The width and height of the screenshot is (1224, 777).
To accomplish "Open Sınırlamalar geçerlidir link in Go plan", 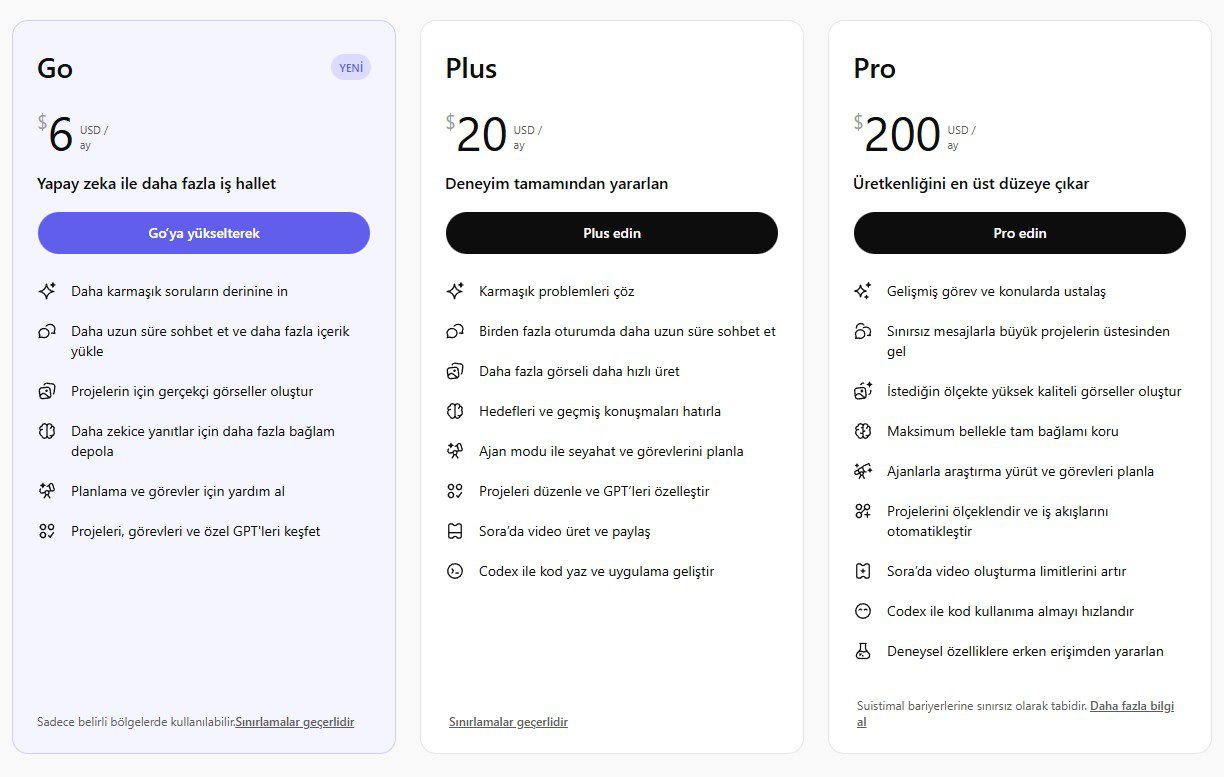I will [294, 722].
